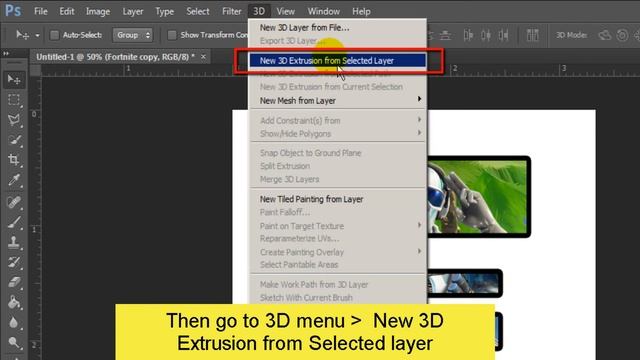Select the Move tool in toolbox

click(x=14, y=80)
